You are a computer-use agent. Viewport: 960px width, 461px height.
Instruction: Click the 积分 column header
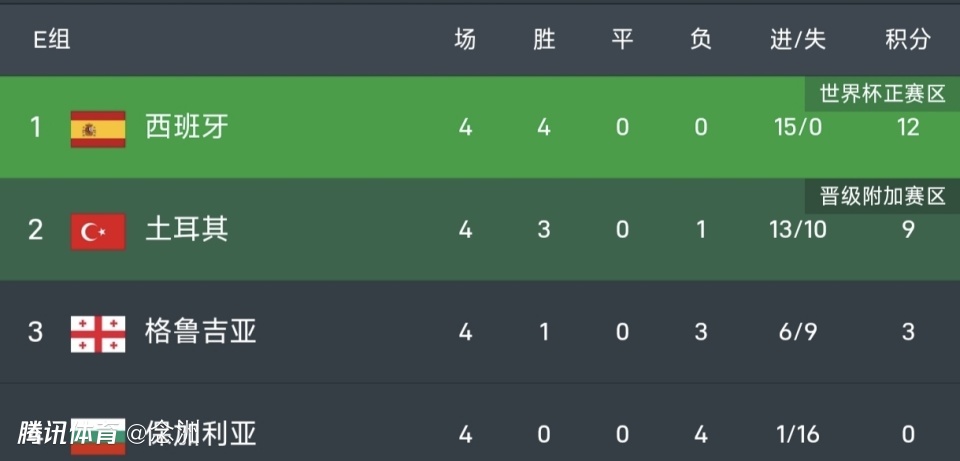(907, 40)
